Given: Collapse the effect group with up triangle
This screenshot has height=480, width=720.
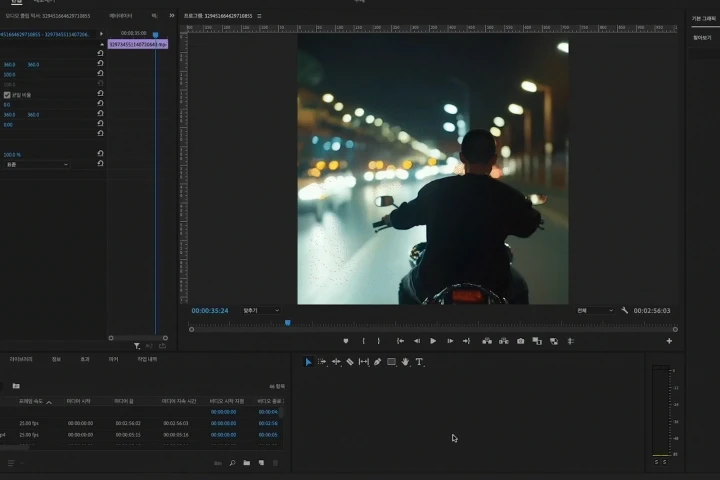Looking at the screenshot, I should (101, 44).
